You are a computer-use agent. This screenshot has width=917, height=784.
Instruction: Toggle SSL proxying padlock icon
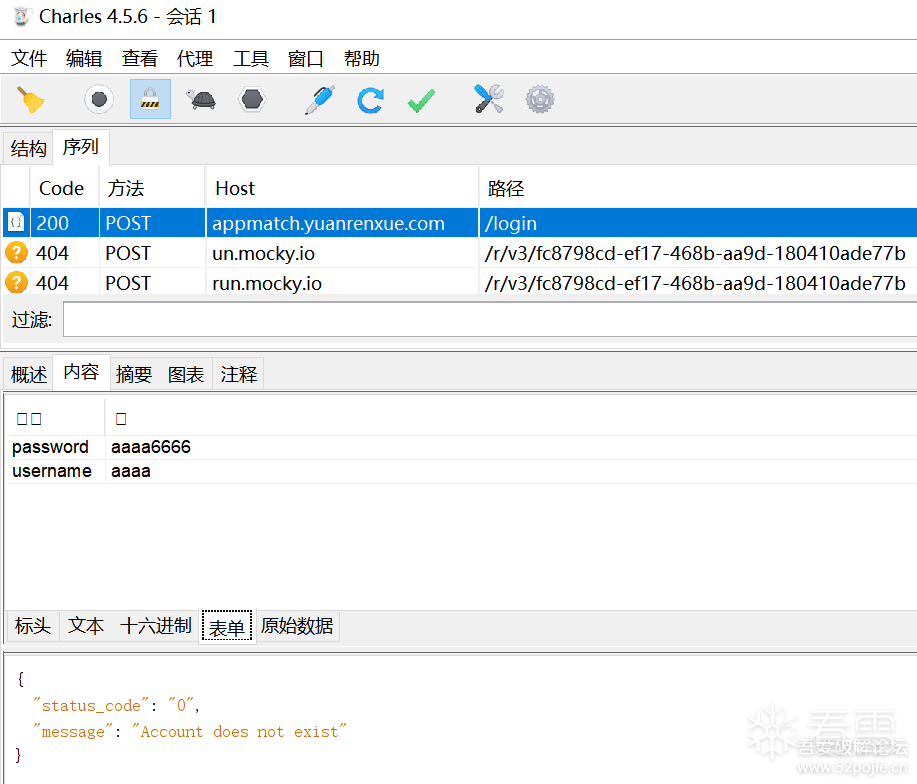150,99
